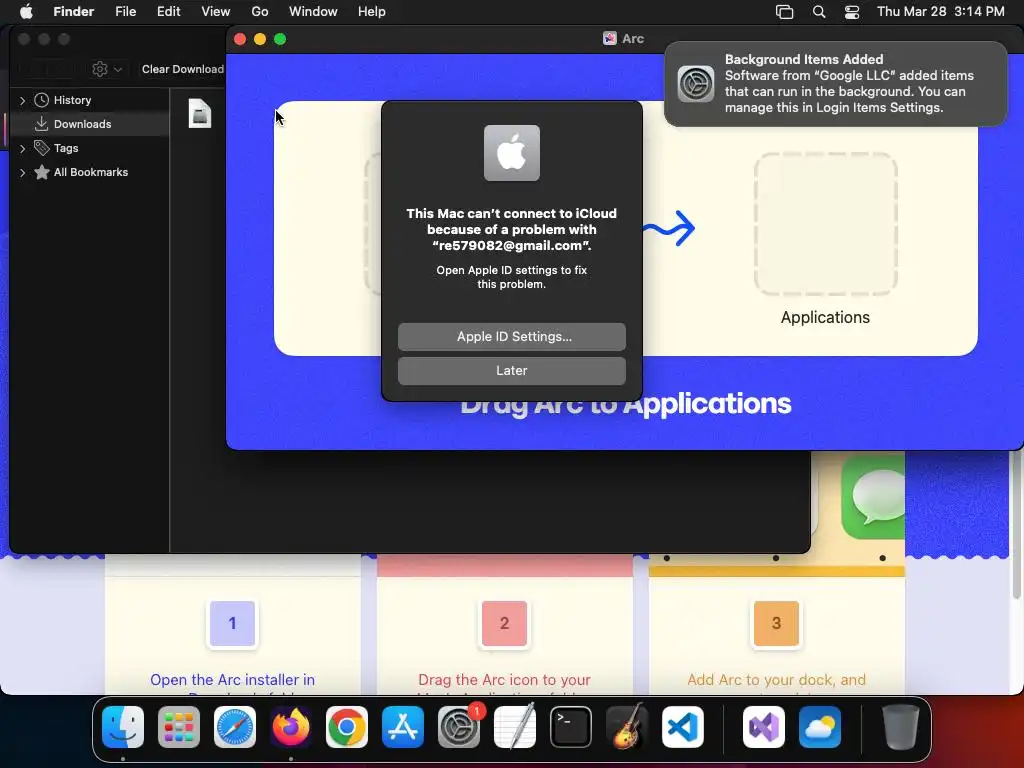The width and height of the screenshot is (1024, 768).
Task: Open the Finder menu
Action: click(x=74, y=12)
